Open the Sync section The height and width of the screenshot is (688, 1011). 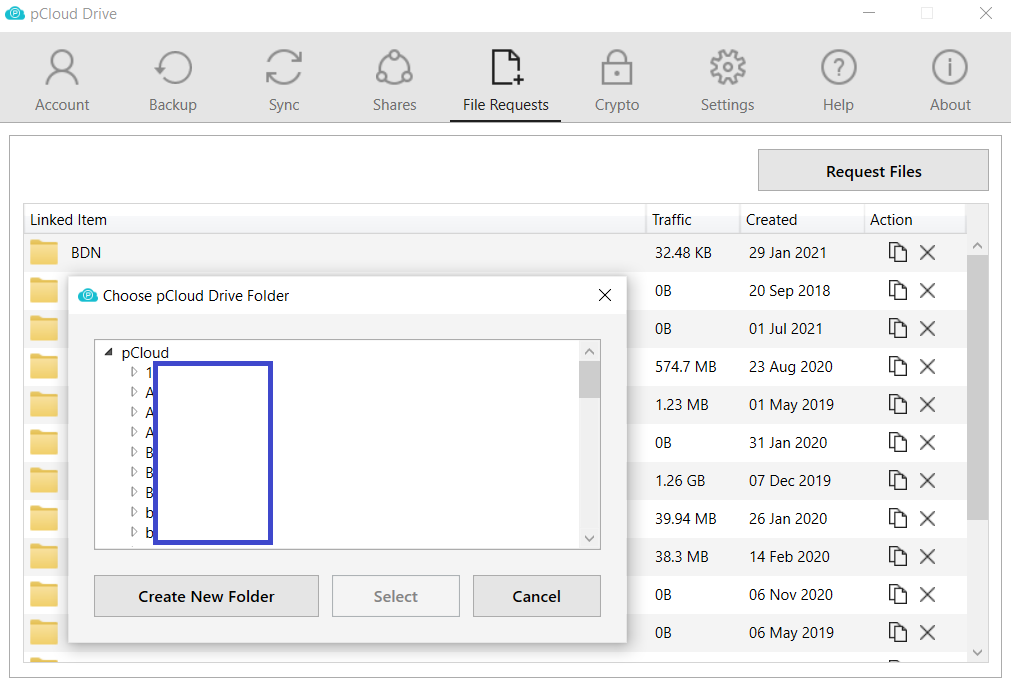pos(284,81)
